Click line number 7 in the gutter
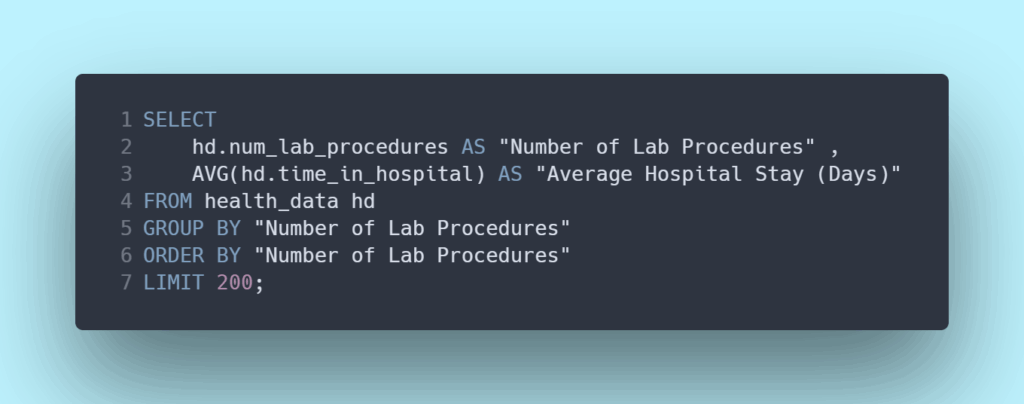 (126, 282)
